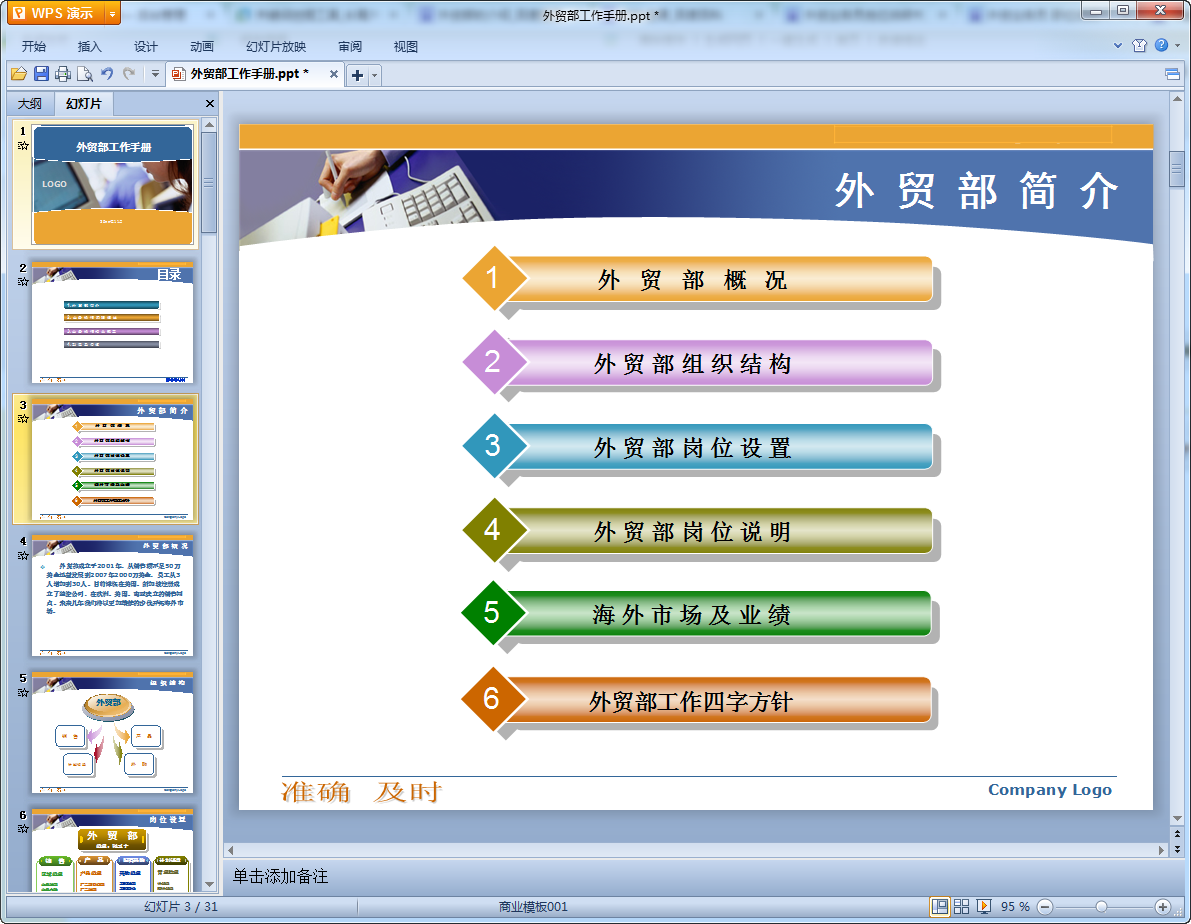Open the WPS 演示 application menu button
The height and width of the screenshot is (924, 1191).
pyautogui.click(x=56, y=13)
